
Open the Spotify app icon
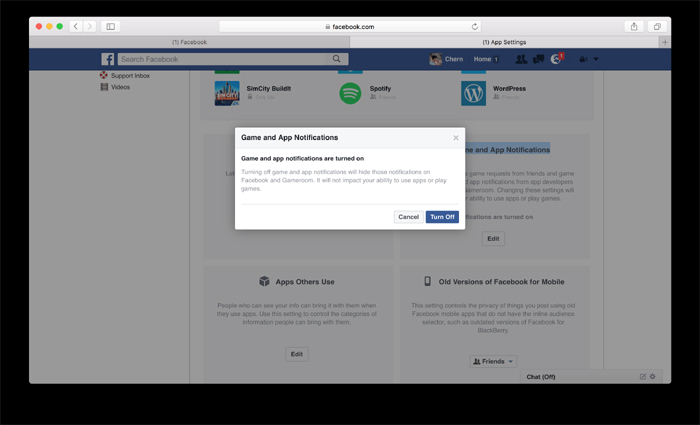tap(350, 93)
